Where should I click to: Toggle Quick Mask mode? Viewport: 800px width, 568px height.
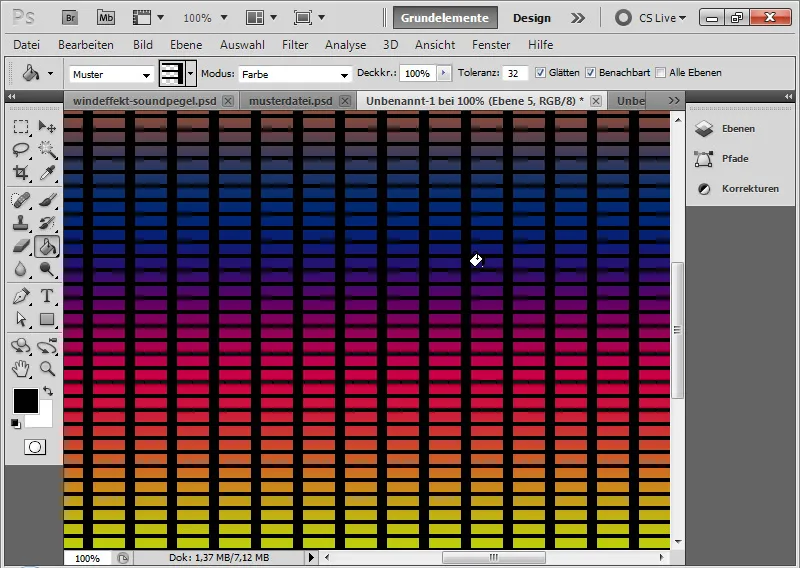pos(35,447)
